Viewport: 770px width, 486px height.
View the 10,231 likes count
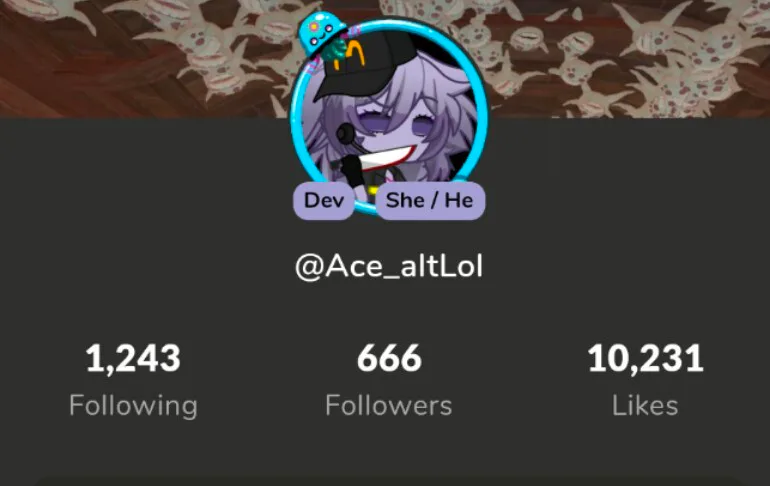[x=645, y=359]
